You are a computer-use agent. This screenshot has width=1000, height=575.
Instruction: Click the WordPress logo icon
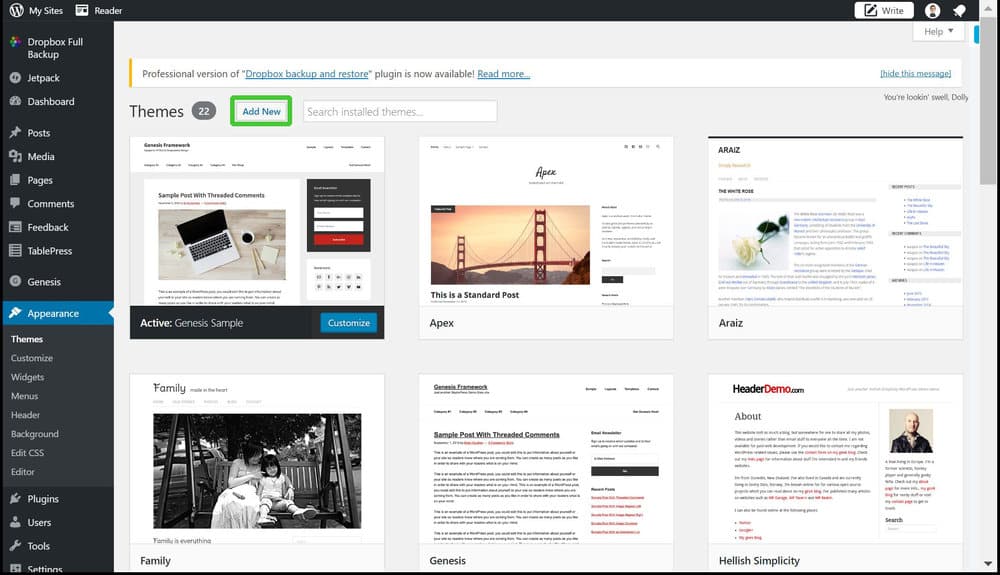tap(17, 10)
